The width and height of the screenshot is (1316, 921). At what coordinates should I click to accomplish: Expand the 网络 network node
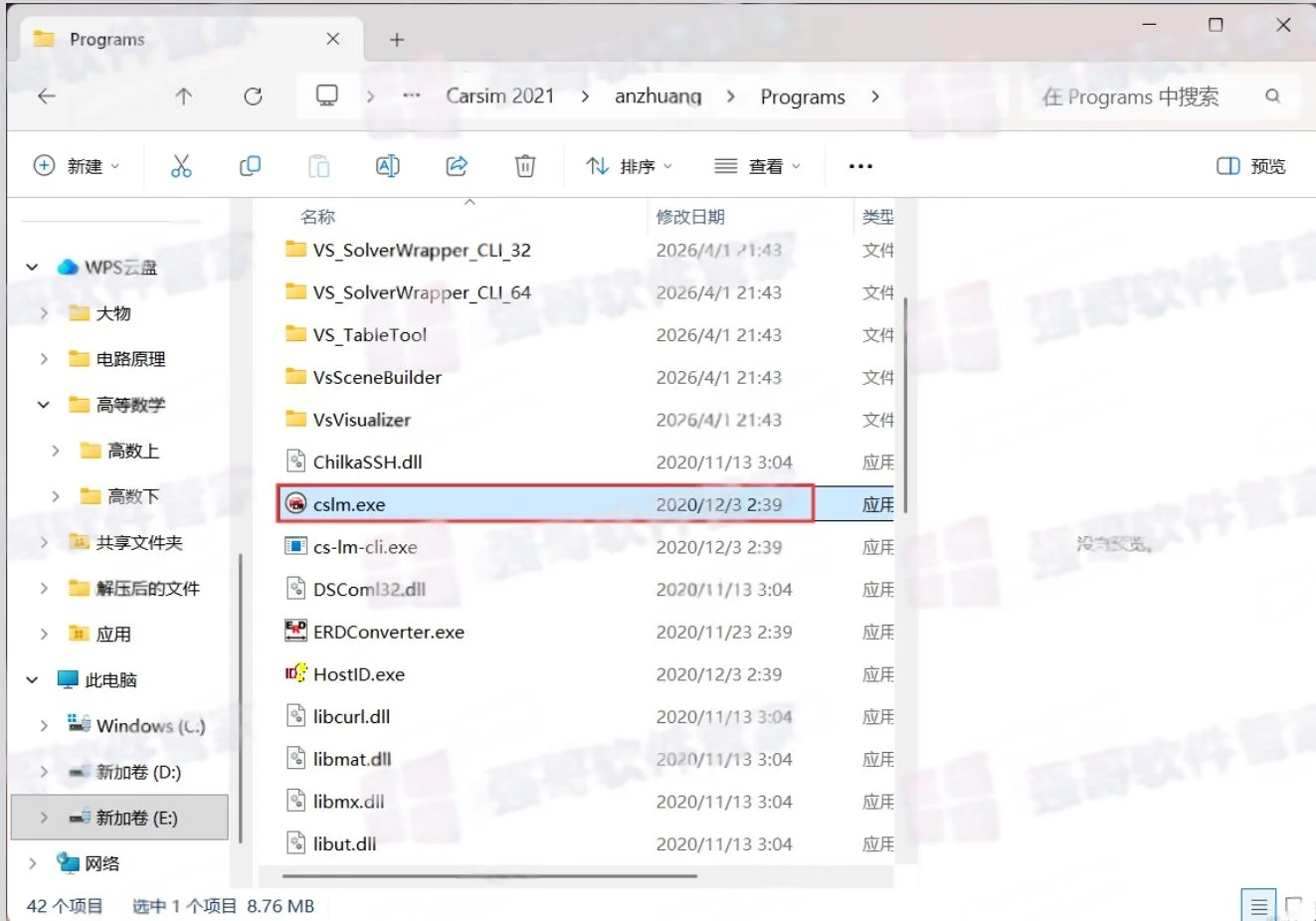coord(32,863)
